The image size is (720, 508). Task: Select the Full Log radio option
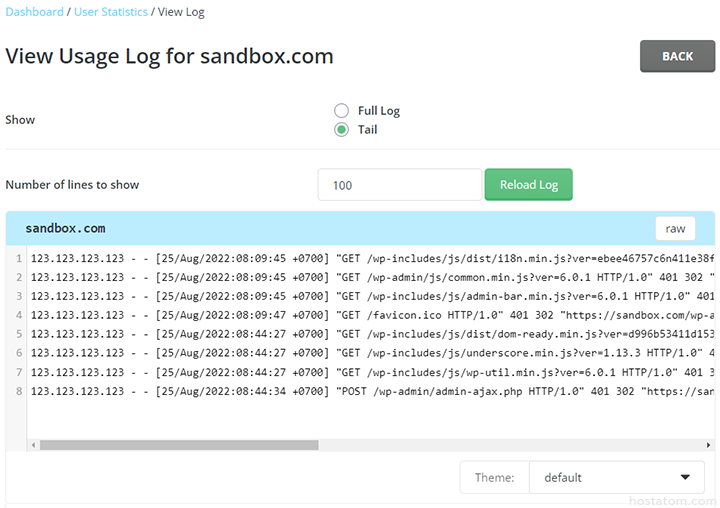click(x=342, y=111)
